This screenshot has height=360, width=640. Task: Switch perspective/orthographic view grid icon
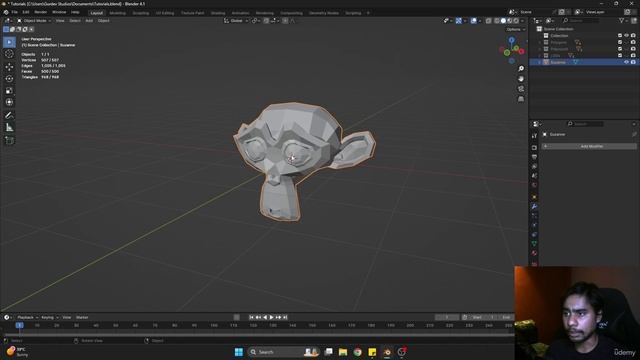[x=521, y=99]
